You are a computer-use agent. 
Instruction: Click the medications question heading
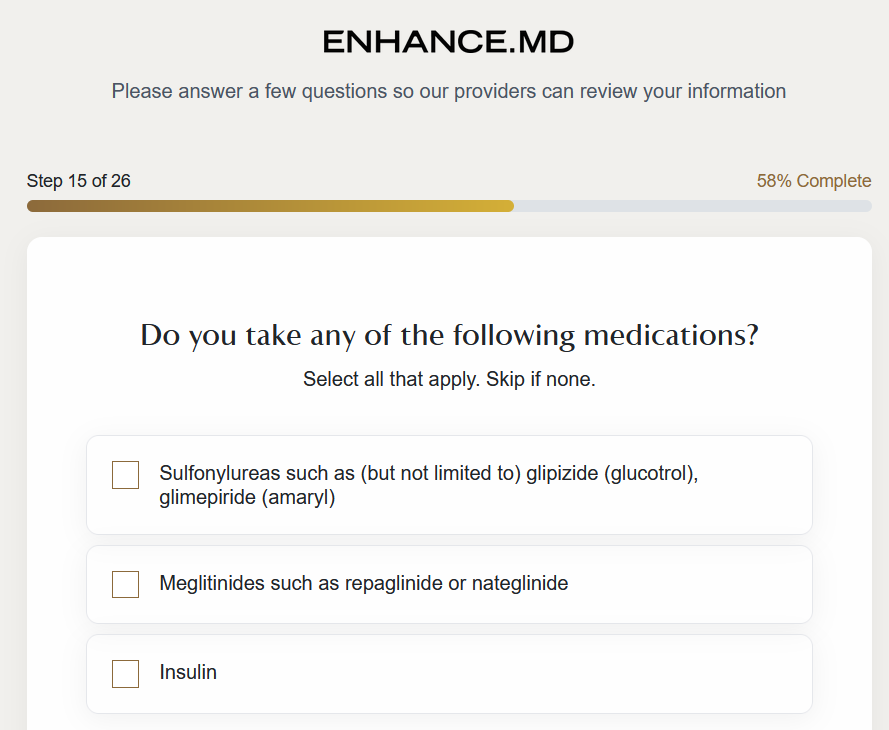coord(449,335)
